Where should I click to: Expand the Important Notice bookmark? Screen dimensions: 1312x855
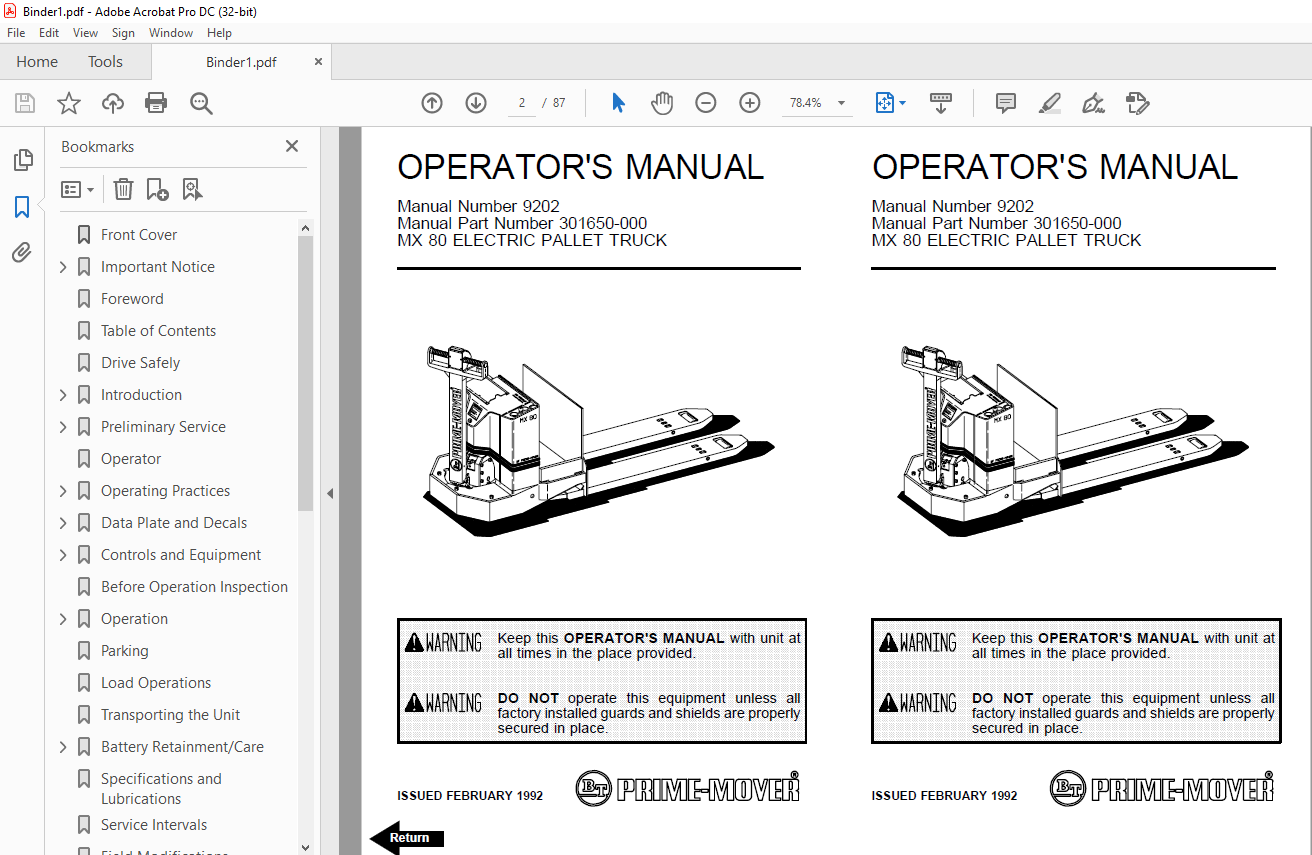63,267
